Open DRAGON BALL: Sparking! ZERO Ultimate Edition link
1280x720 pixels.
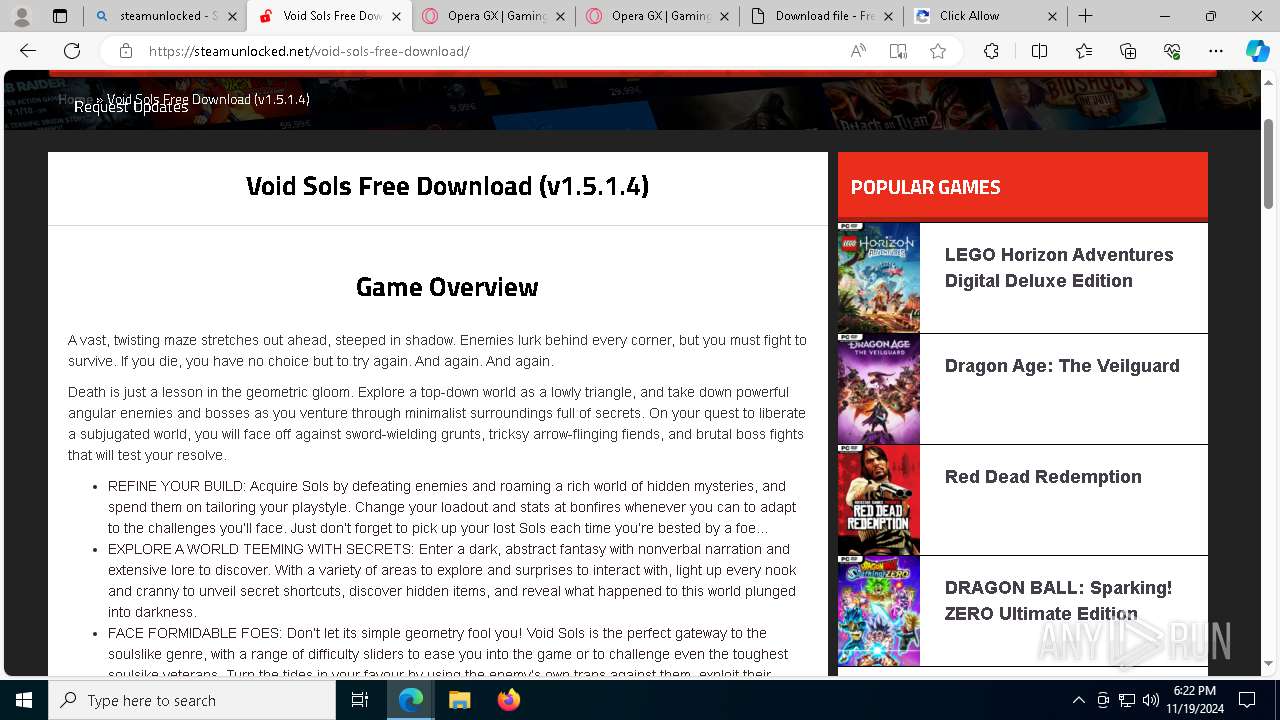coord(1058,601)
